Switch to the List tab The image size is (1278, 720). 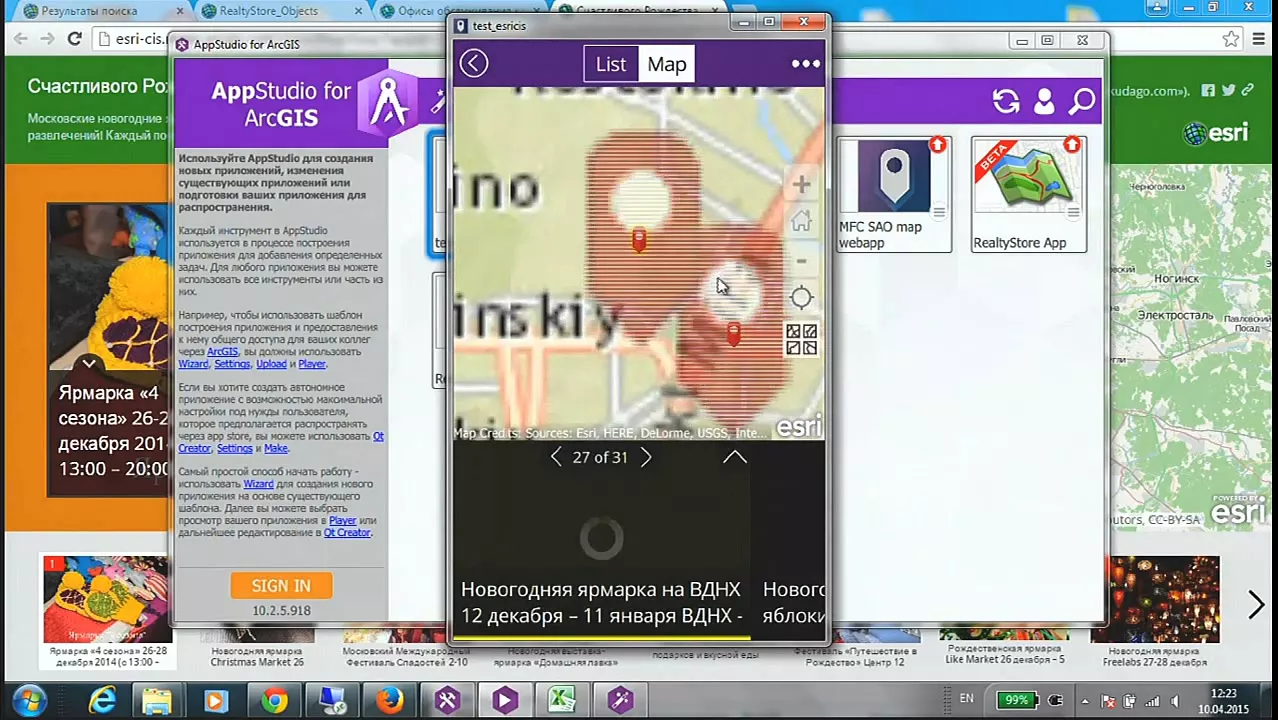pos(611,64)
